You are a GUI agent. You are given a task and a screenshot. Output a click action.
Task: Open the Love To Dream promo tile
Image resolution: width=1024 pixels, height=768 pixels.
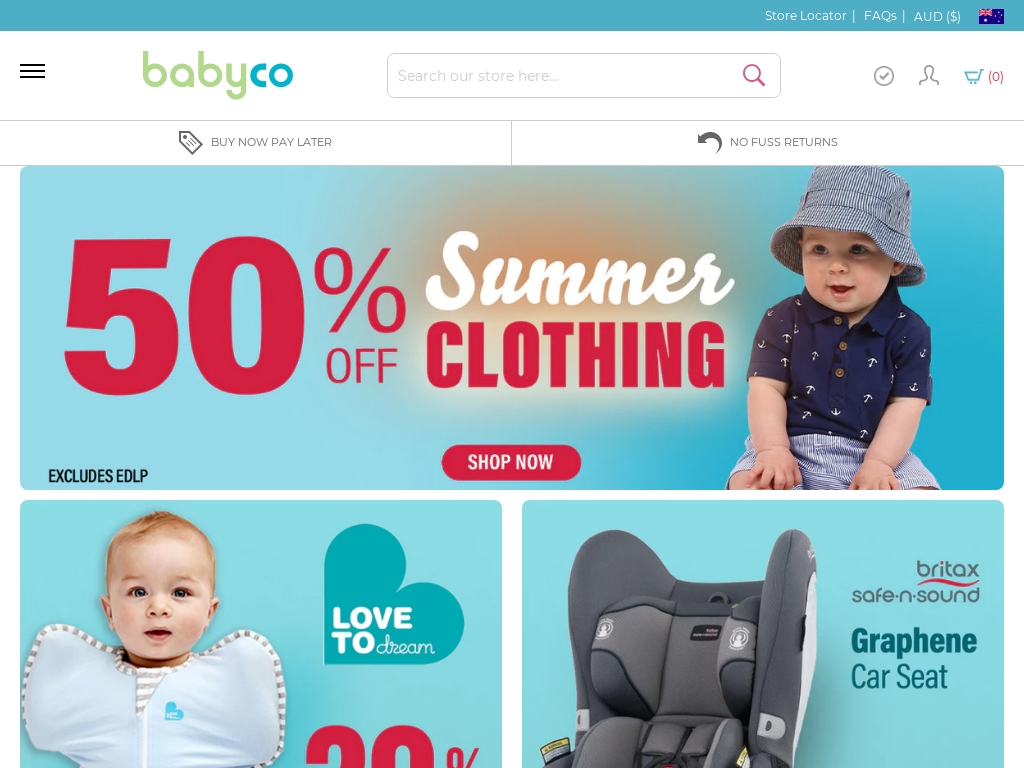tap(261, 634)
